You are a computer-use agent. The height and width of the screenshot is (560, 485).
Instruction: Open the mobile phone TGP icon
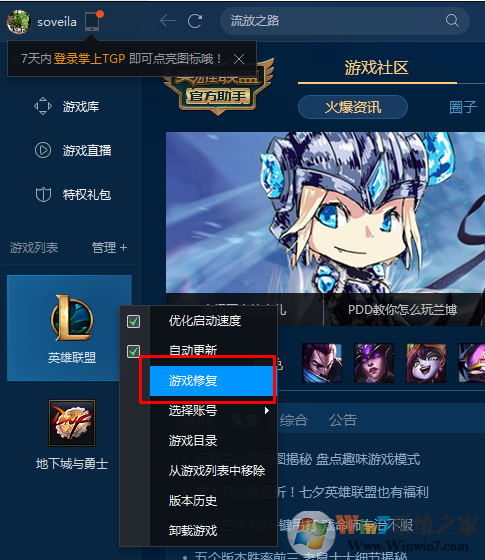(93, 21)
